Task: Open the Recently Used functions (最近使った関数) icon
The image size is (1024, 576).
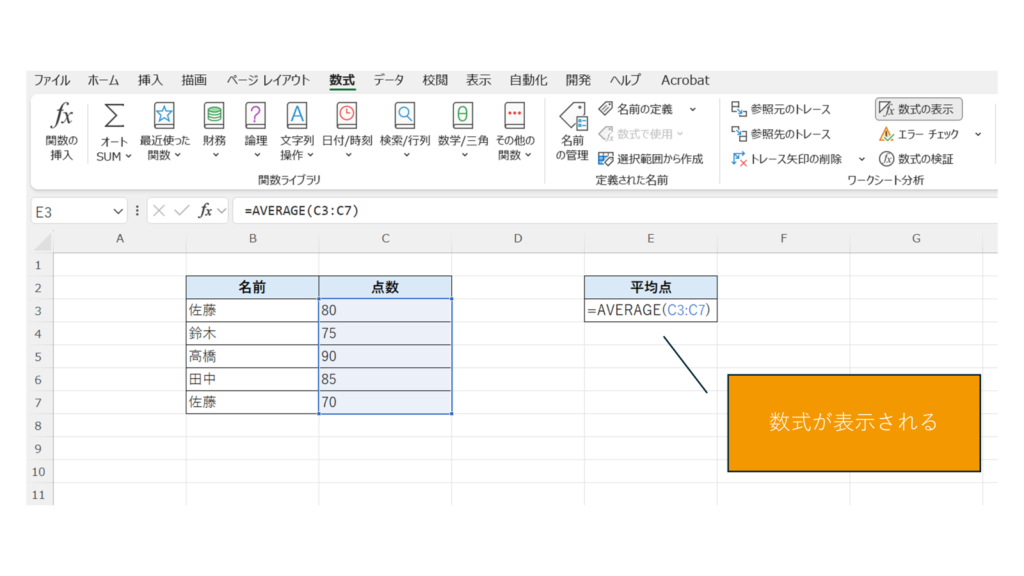Action: point(164,116)
